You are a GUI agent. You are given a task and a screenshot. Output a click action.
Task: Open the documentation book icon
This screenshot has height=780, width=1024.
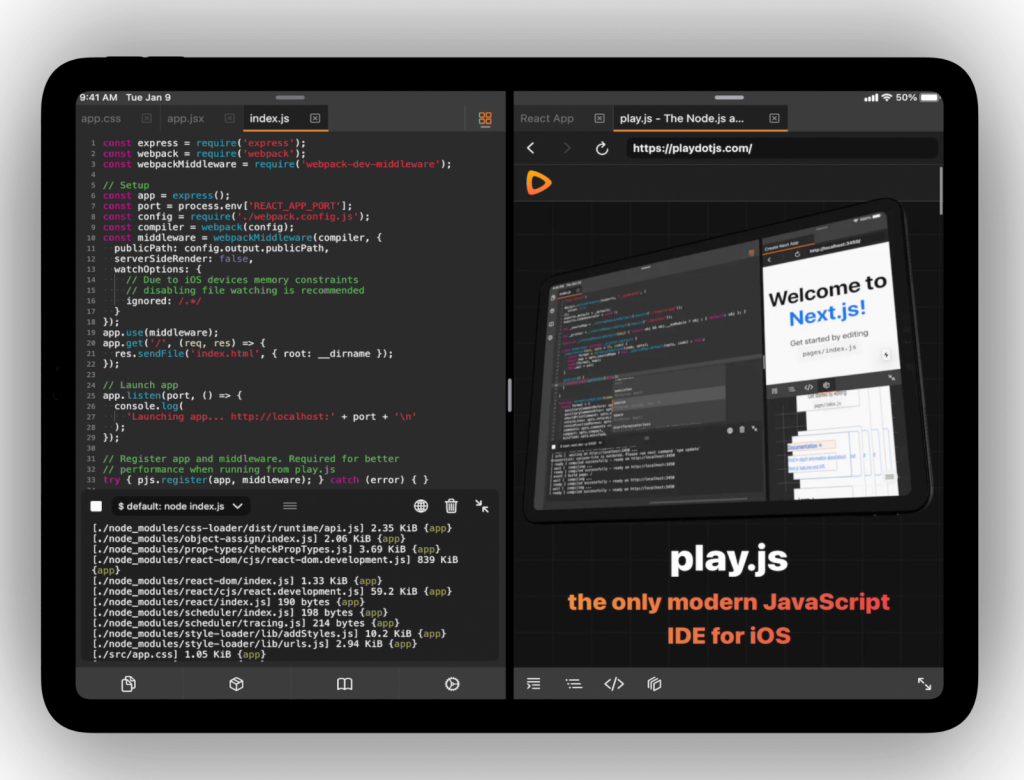[x=344, y=684]
